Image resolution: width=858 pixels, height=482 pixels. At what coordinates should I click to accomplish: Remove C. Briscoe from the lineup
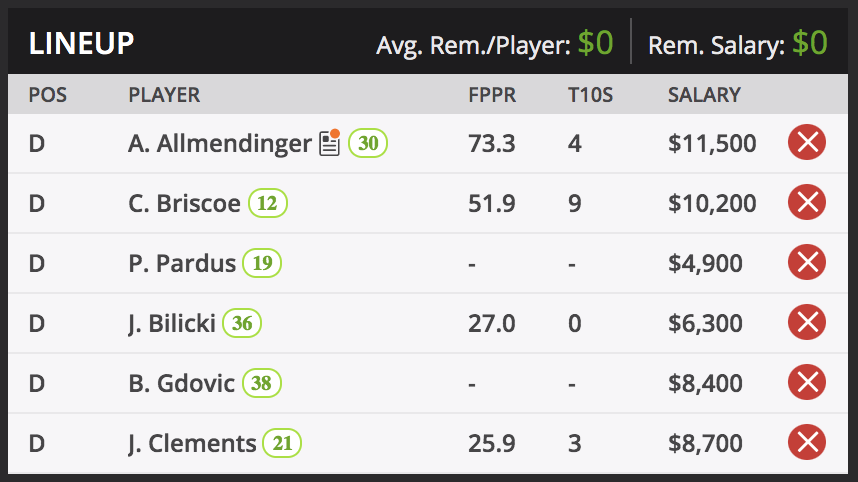tap(807, 203)
